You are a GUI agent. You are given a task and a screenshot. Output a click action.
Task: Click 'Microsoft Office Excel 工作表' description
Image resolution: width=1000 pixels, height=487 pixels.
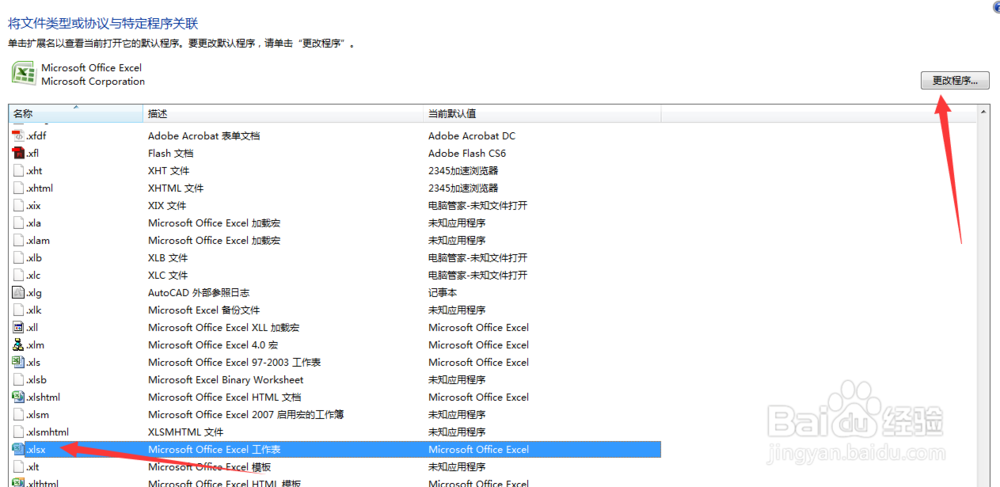214,449
